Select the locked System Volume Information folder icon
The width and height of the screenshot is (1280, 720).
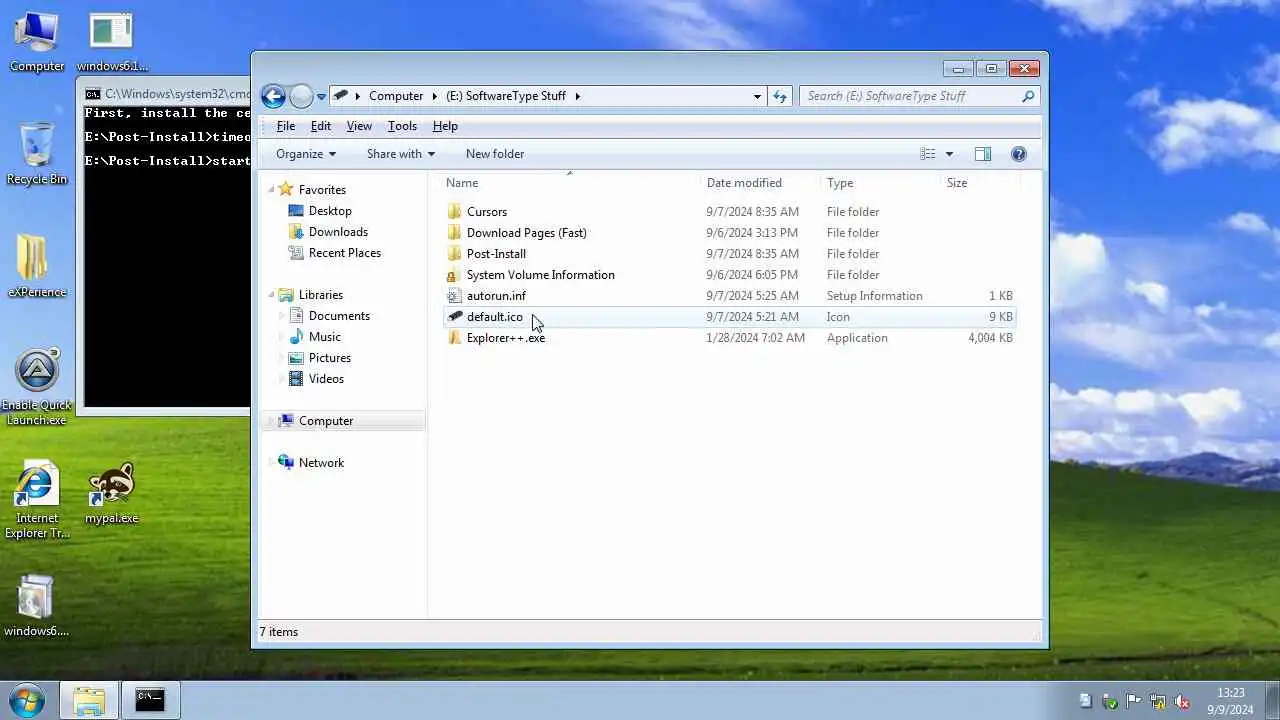454,275
